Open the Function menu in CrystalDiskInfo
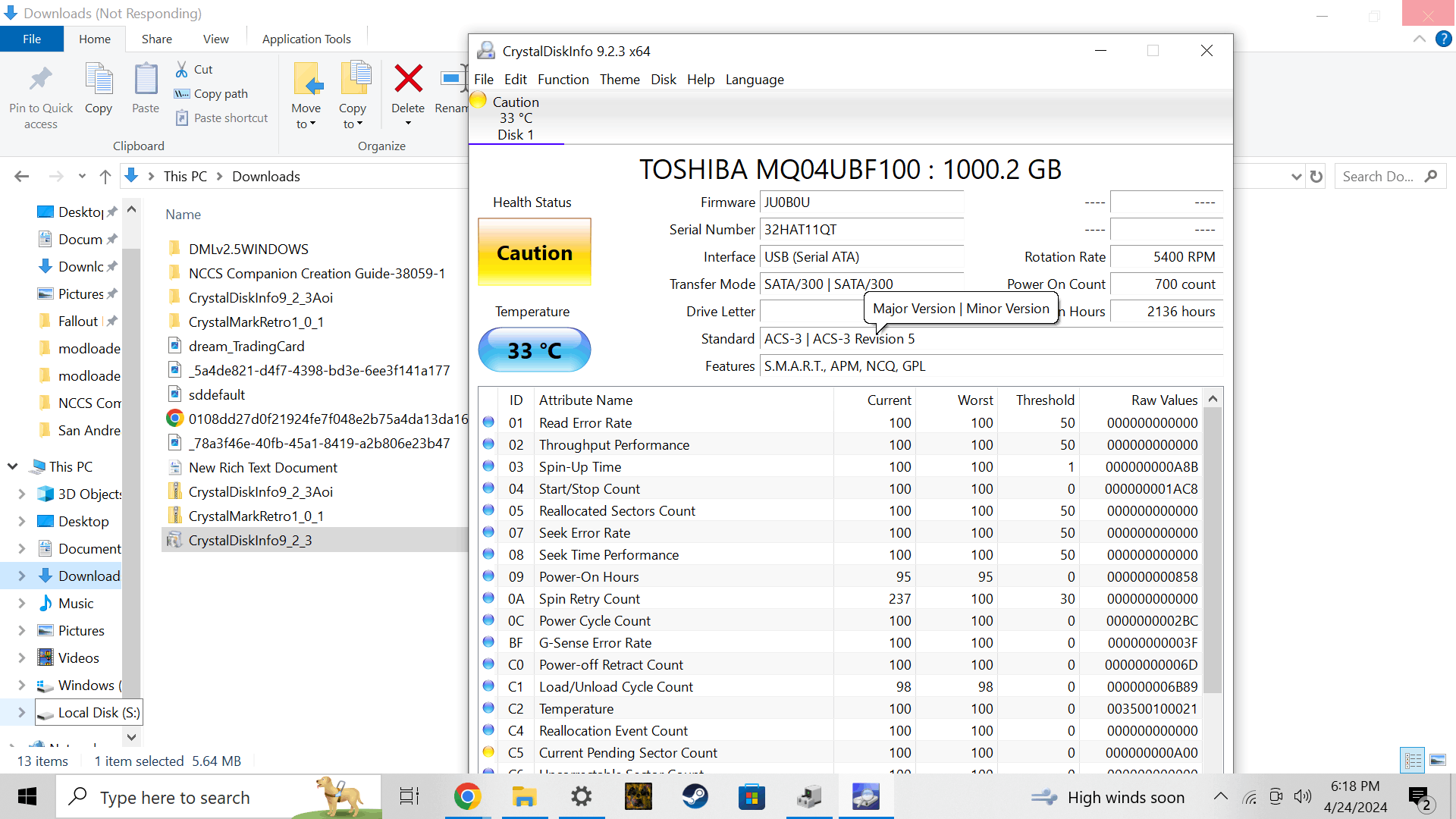Image resolution: width=1456 pixels, height=819 pixels. point(563,80)
